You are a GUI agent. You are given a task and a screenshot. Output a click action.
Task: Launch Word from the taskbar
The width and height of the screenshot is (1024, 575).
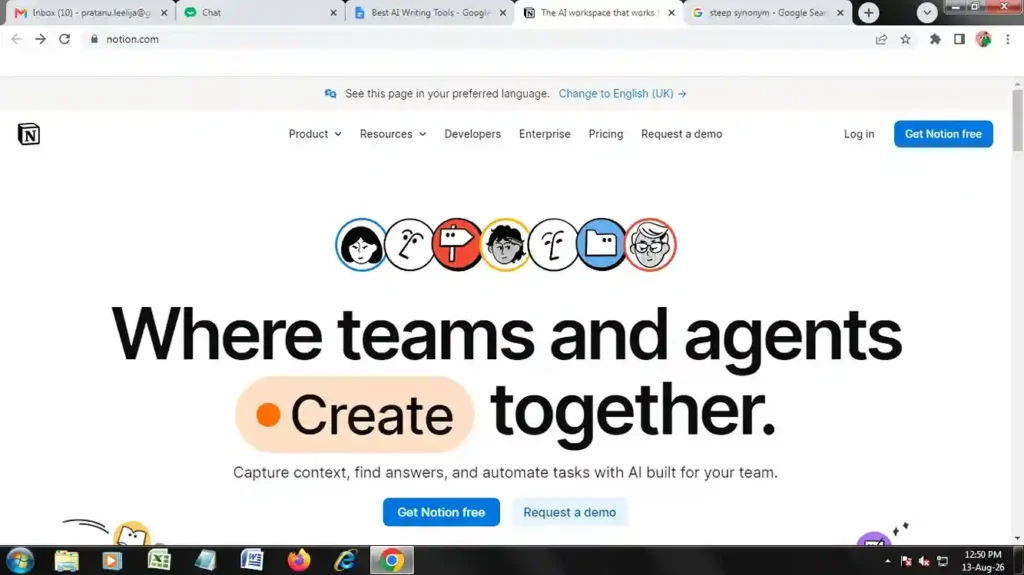pos(251,561)
